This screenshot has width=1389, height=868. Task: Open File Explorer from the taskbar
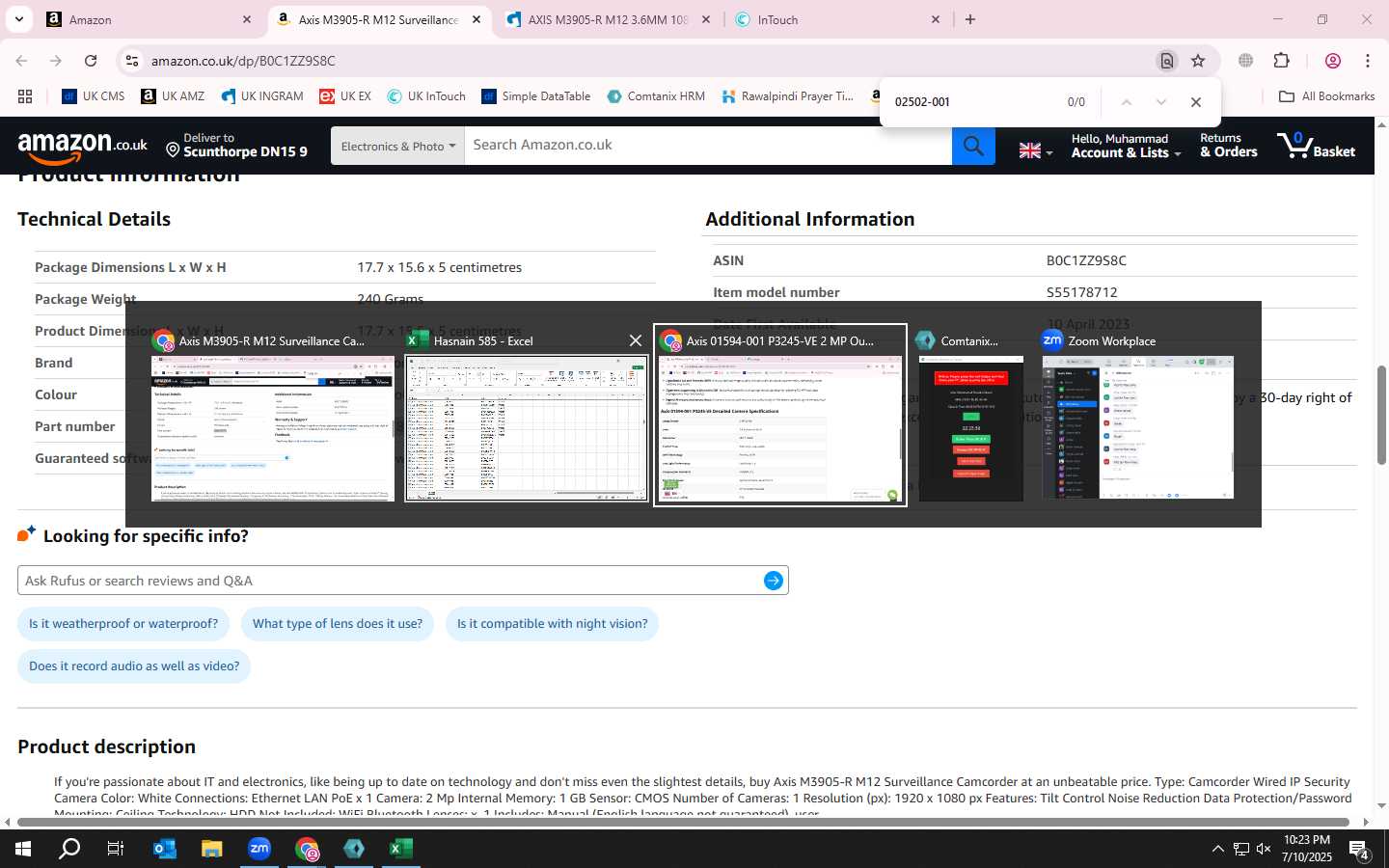coord(211,849)
